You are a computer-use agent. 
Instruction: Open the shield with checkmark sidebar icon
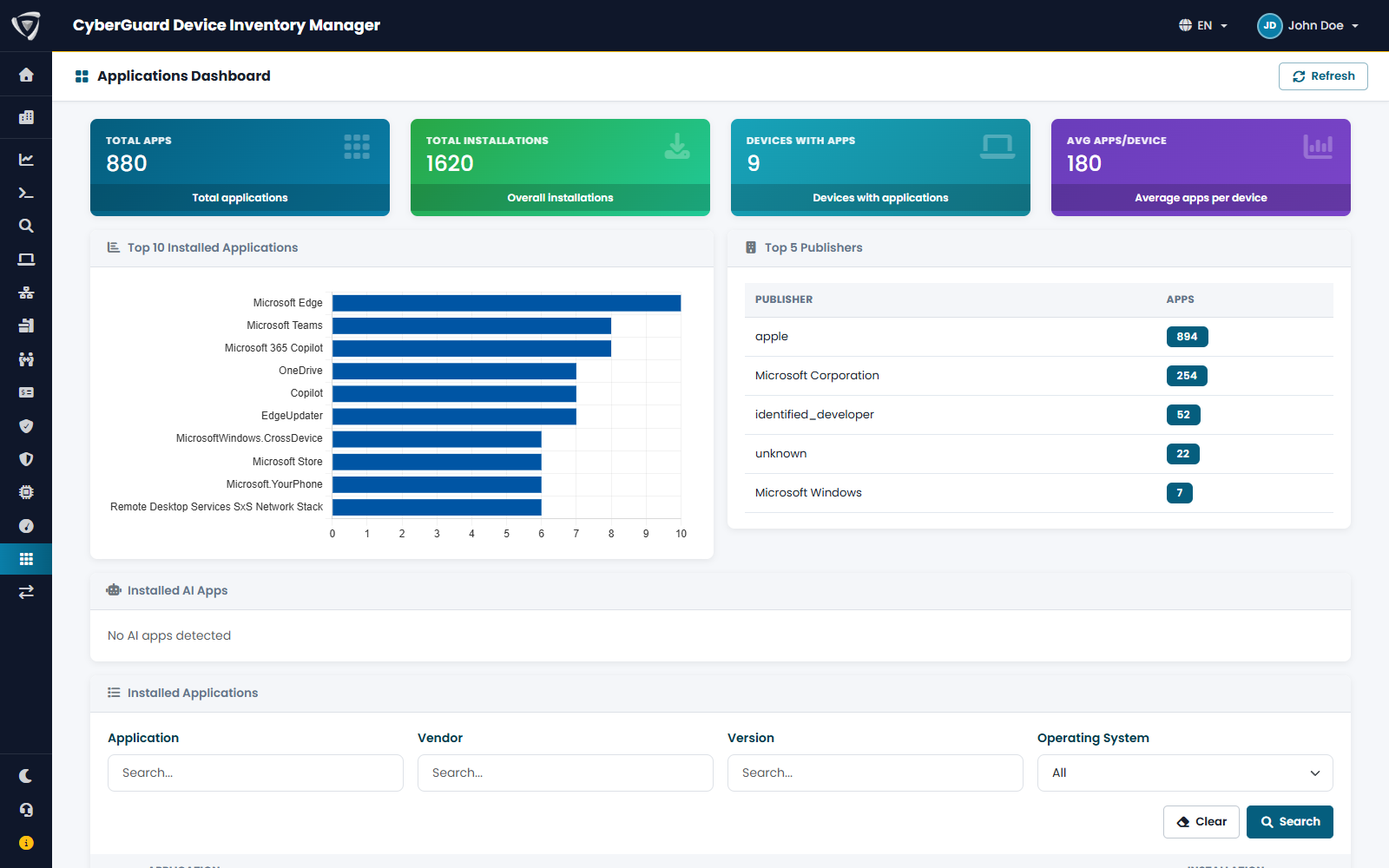(x=26, y=426)
